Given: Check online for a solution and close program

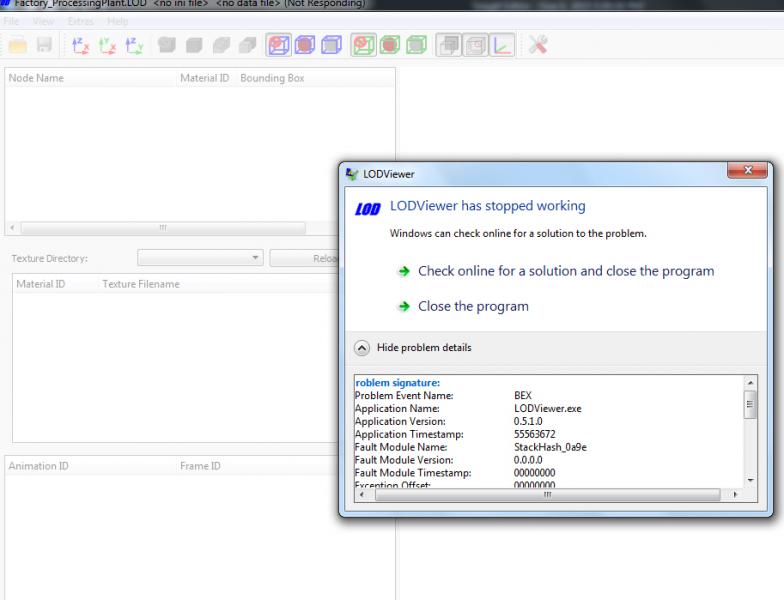Looking at the screenshot, I should tap(566, 271).
